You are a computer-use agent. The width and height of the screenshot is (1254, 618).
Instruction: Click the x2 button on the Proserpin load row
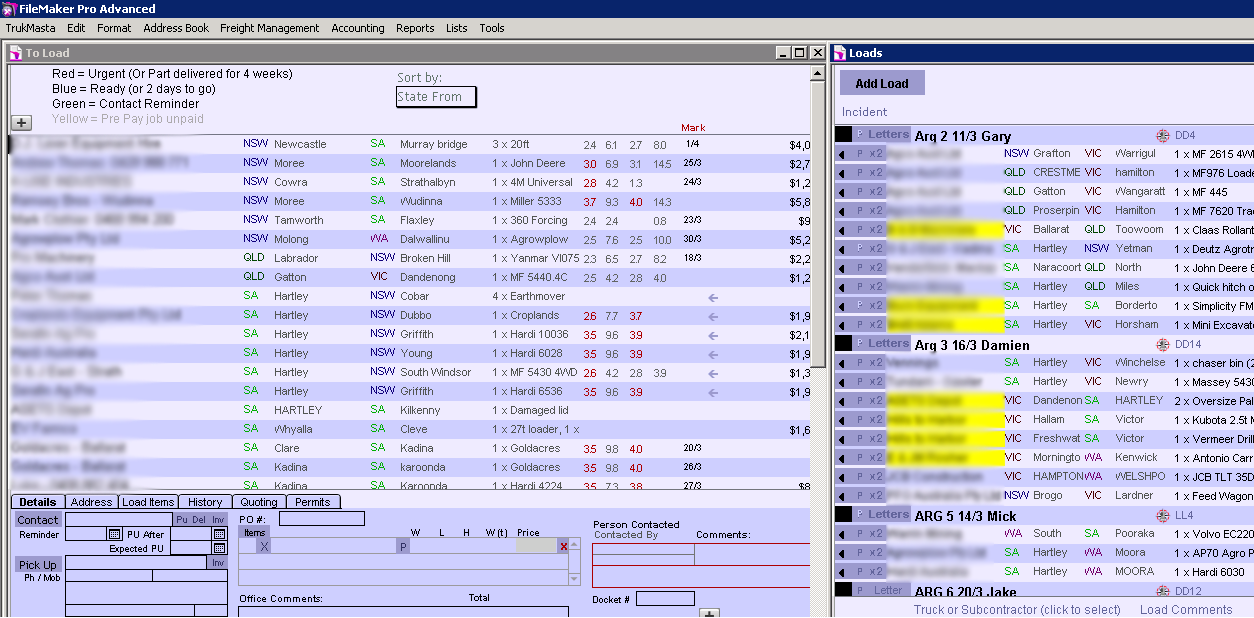[877, 211]
